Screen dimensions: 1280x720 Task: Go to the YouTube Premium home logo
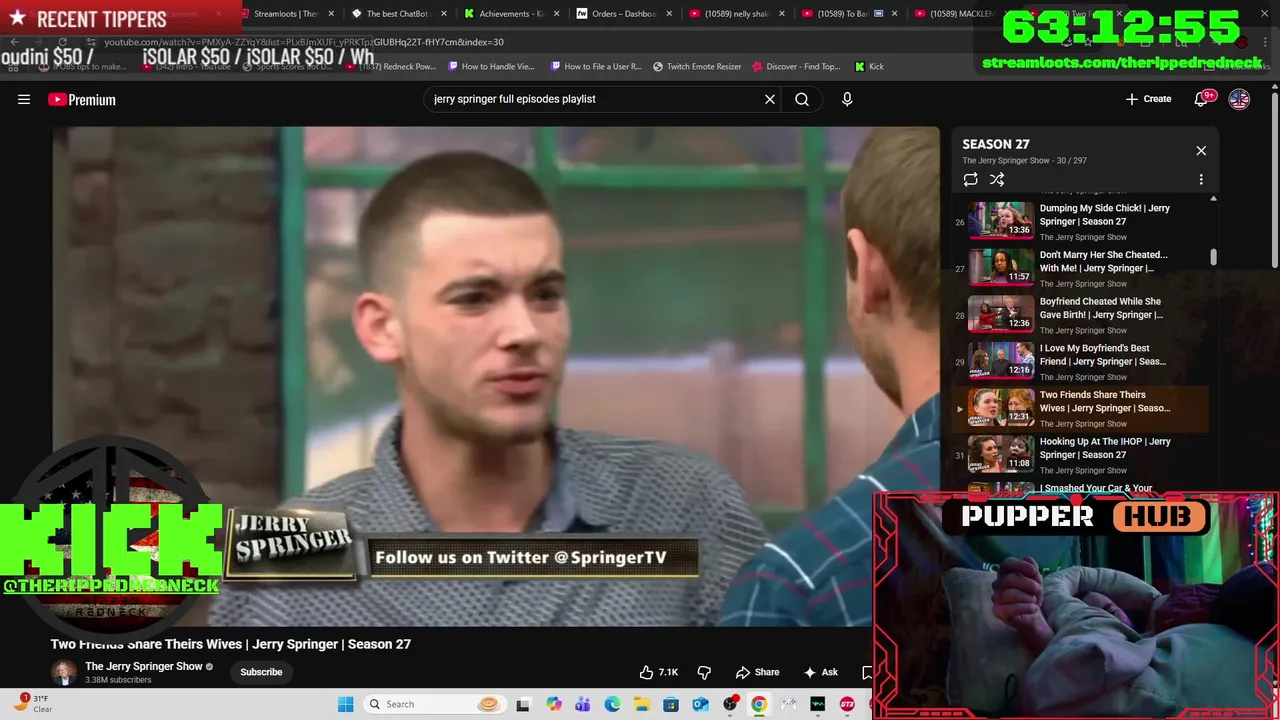[82, 99]
